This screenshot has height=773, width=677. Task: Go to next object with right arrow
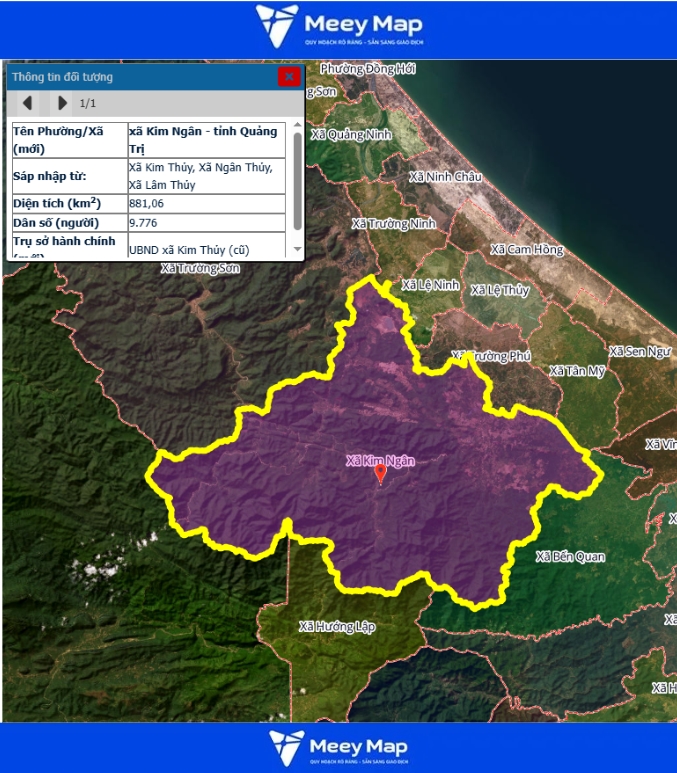click(x=62, y=103)
